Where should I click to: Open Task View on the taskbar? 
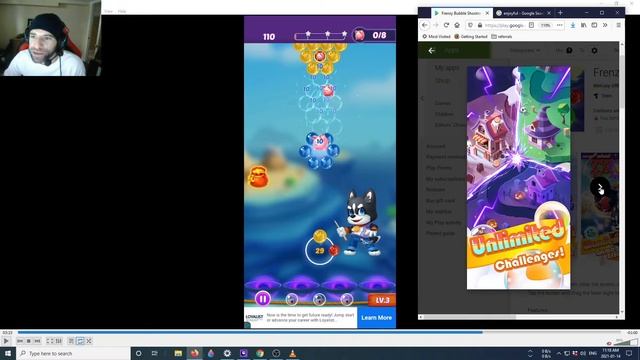click(155, 353)
